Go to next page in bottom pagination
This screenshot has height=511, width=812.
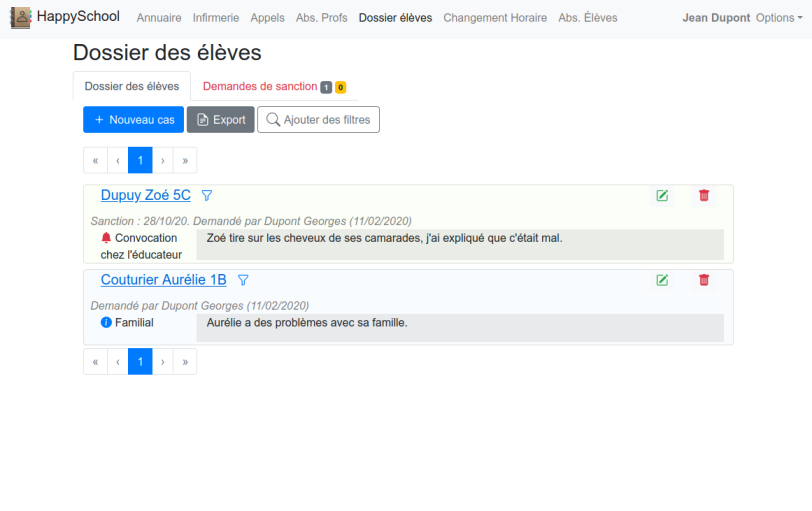click(163, 361)
